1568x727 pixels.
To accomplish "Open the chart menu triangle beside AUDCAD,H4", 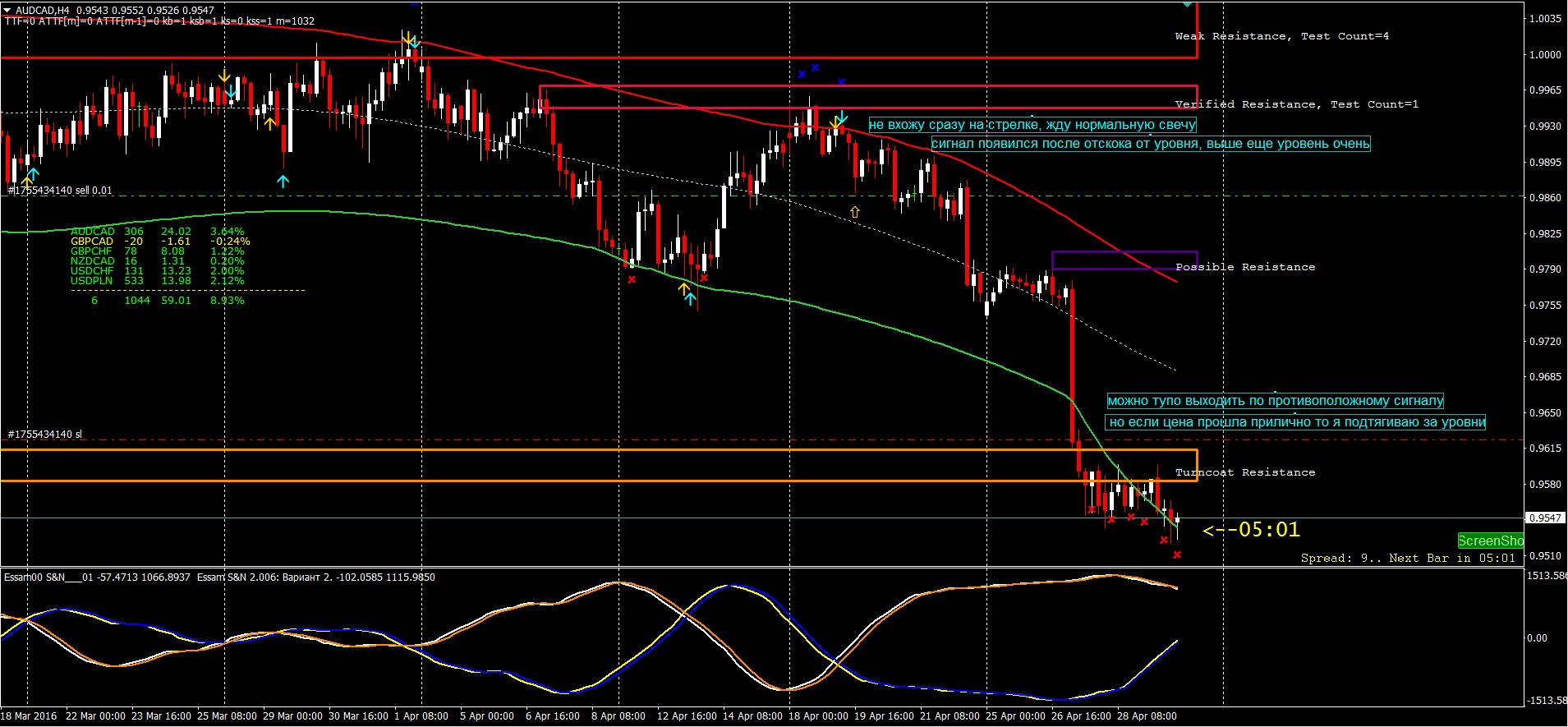I will 7,11.
